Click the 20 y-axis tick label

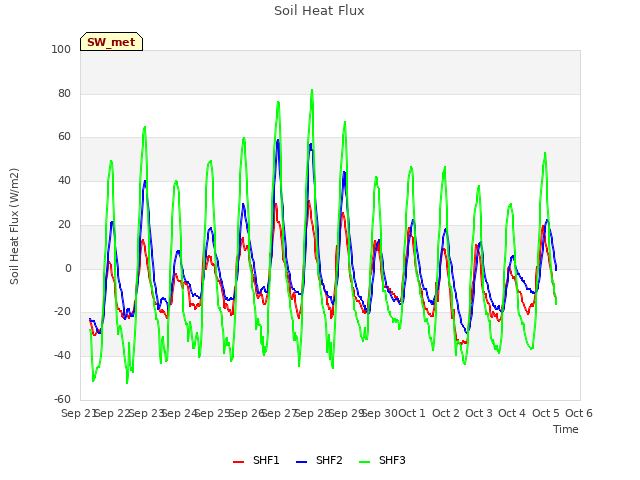pyautogui.click(x=64, y=224)
